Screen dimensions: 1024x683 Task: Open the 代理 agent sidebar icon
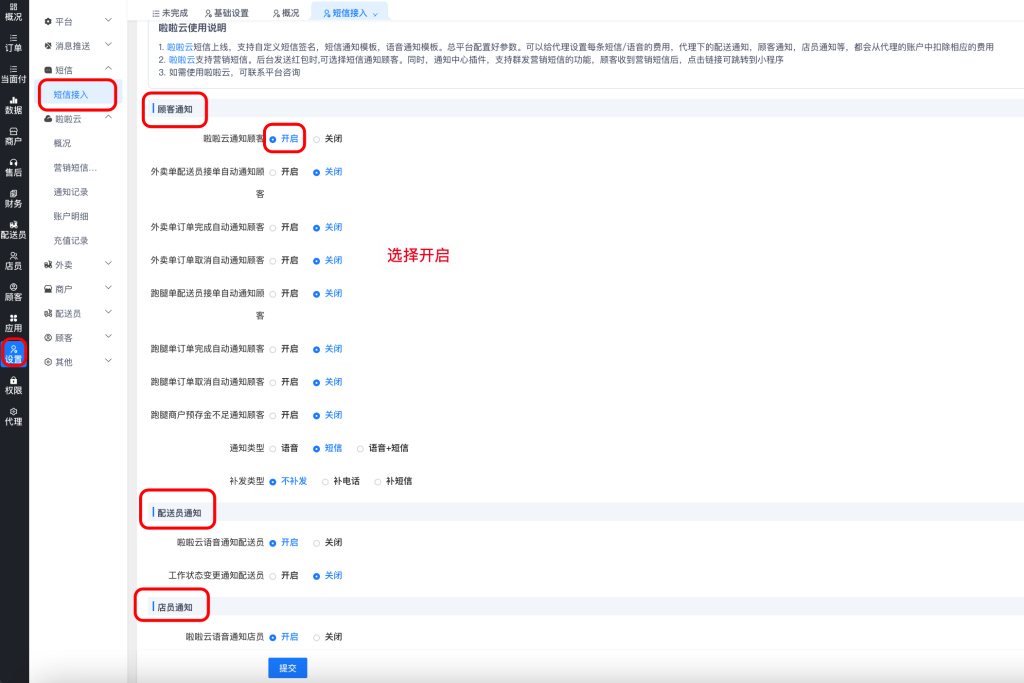tap(13, 415)
